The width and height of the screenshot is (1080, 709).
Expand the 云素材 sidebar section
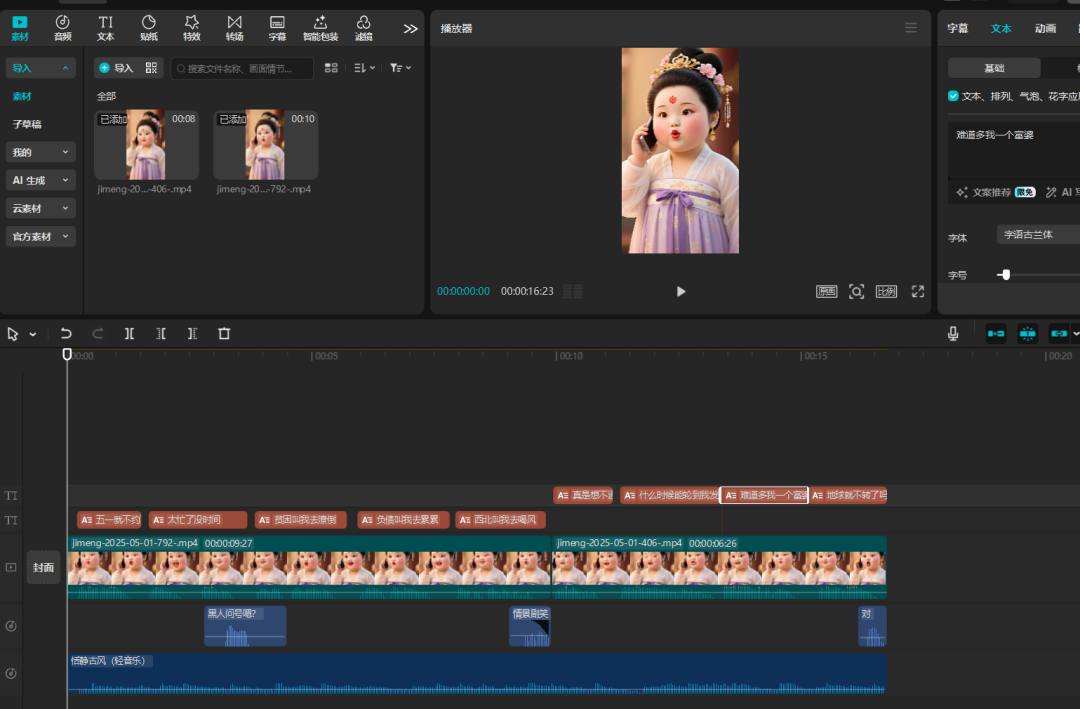40,208
